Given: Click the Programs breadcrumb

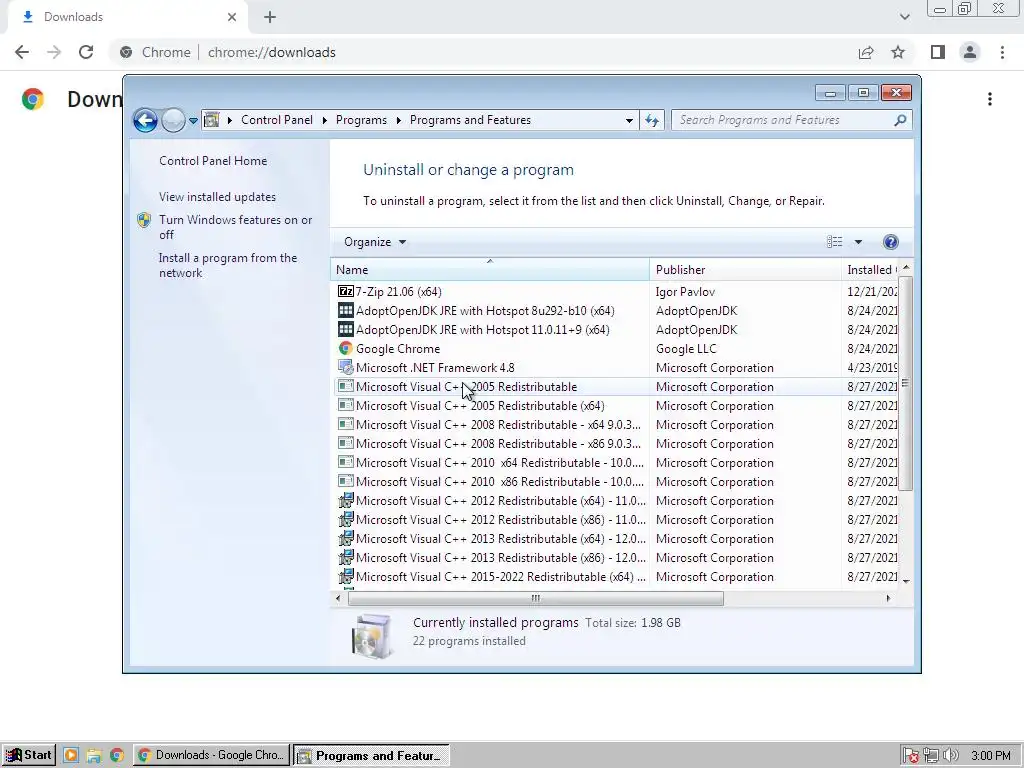Looking at the screenshot, I should pyautogui.click(x=361, y=120).
